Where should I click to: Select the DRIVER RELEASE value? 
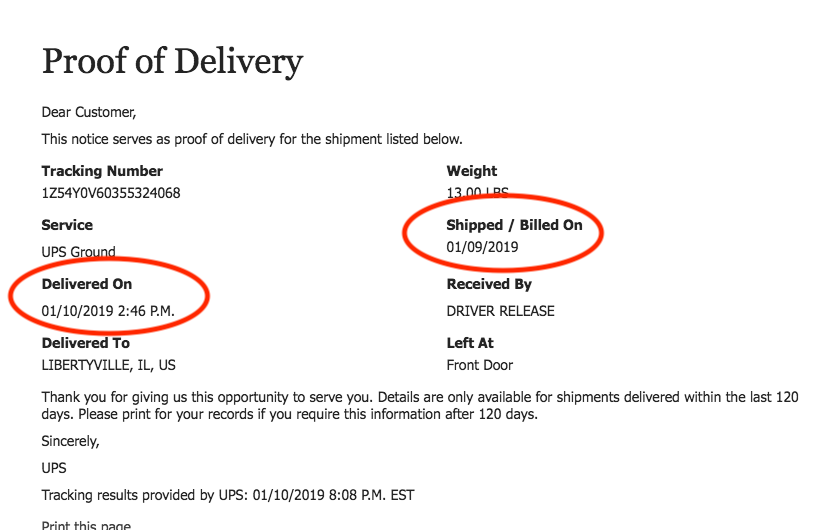click(500, 311)
